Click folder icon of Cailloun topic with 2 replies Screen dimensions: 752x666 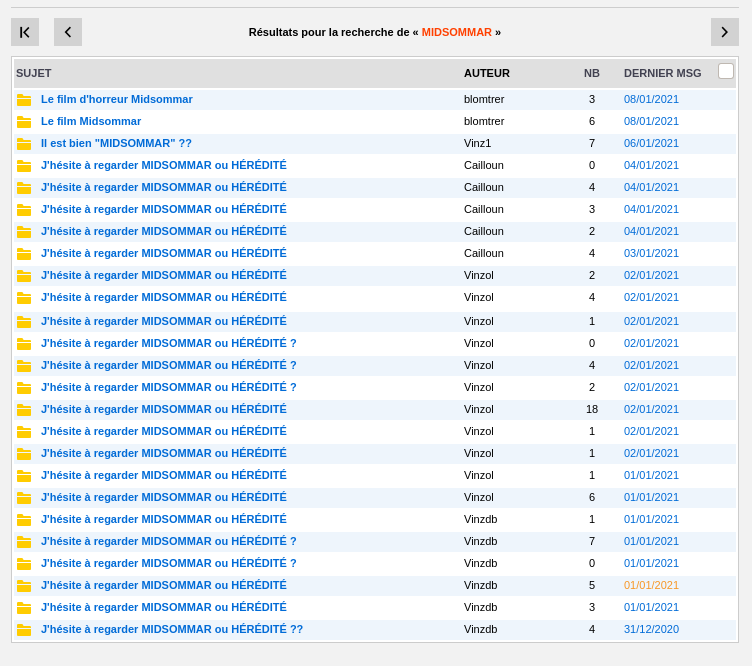(x=24, y=232)
